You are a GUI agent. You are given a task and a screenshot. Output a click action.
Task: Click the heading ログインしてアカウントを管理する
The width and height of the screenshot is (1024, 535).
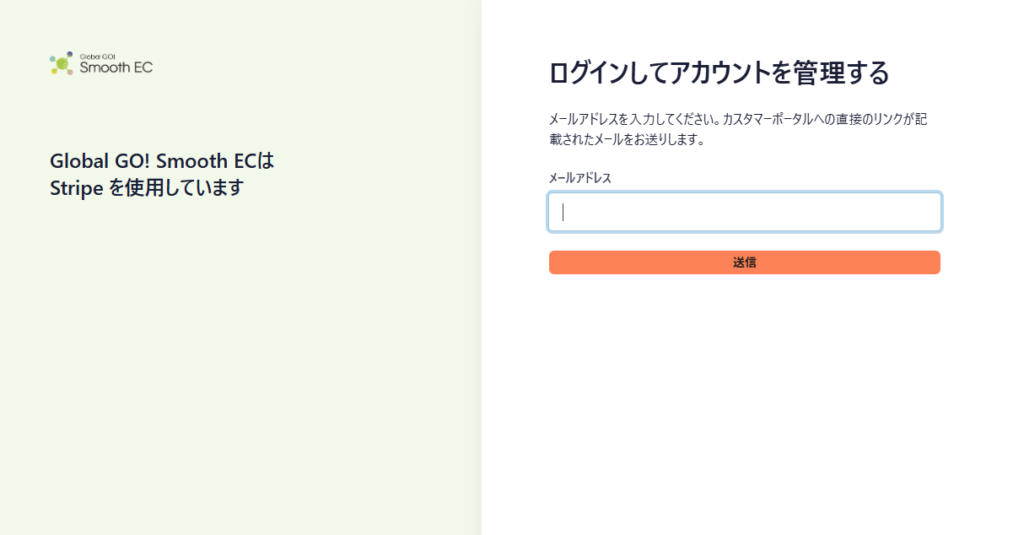[719, 73]
